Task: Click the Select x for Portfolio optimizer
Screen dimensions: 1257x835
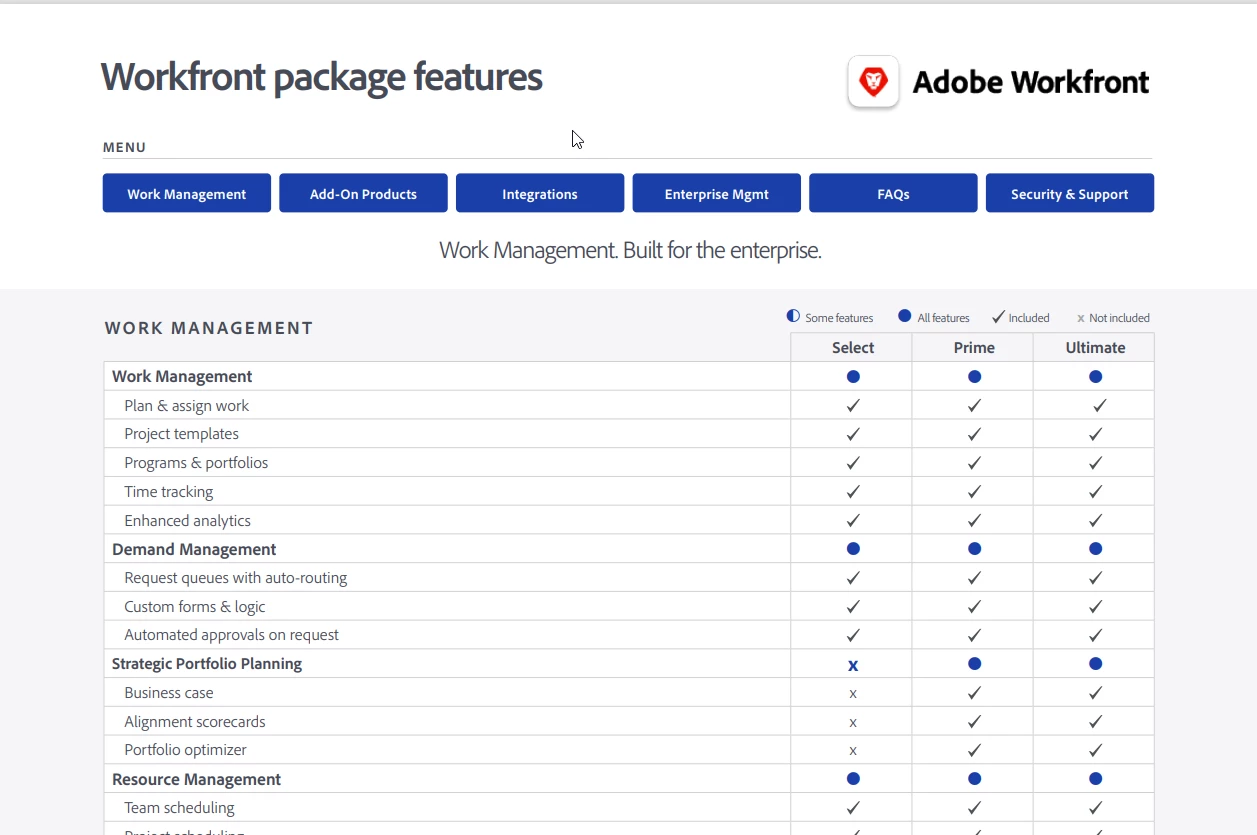Action: click(x=853, y=751)
